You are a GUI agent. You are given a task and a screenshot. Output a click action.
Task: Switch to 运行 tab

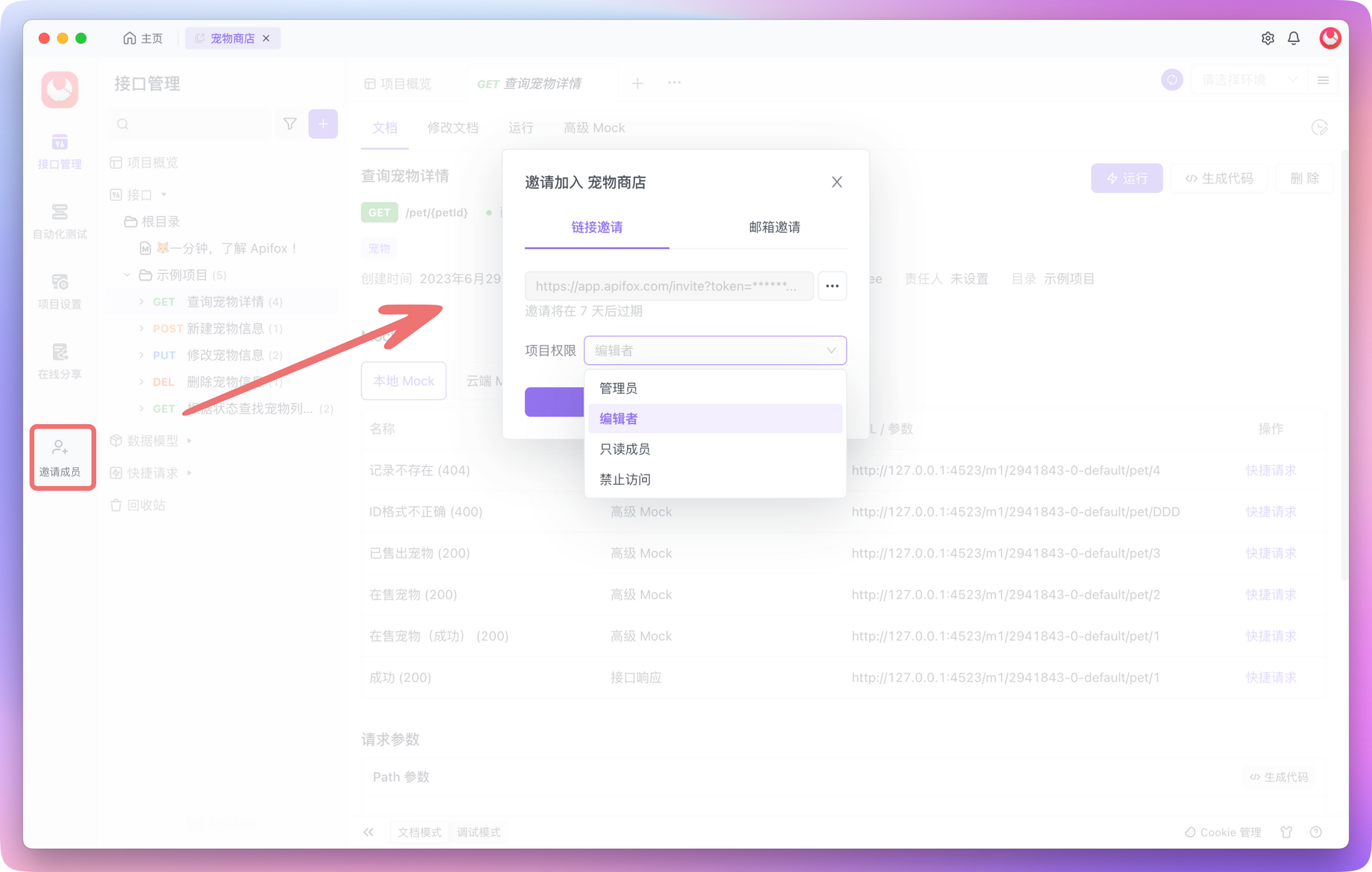[521, 128]
